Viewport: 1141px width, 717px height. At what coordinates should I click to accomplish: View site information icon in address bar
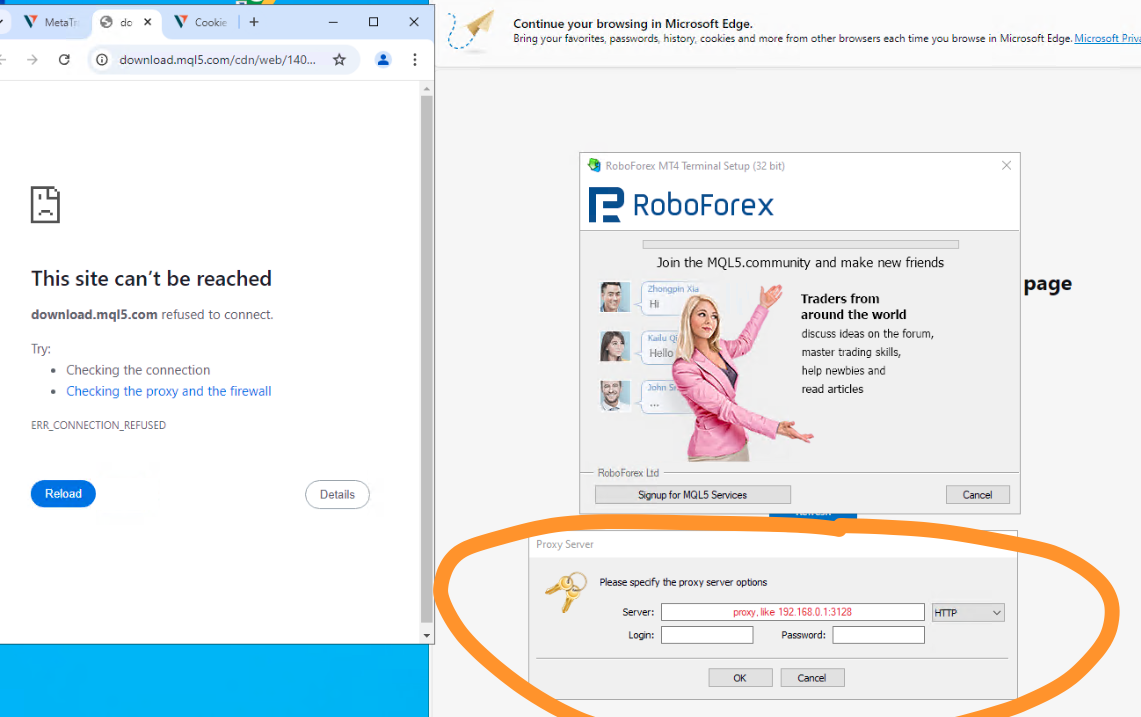click(x=103, y=60)
